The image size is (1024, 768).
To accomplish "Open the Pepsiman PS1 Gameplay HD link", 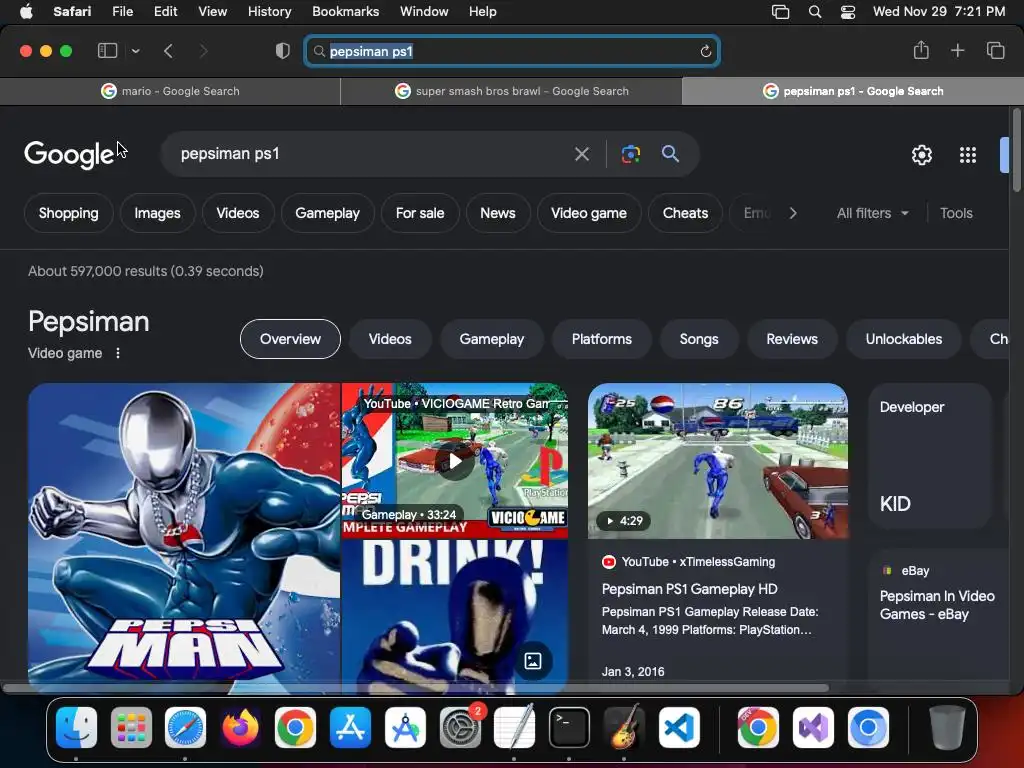I will pyautogui.click(x=689, y=589).
